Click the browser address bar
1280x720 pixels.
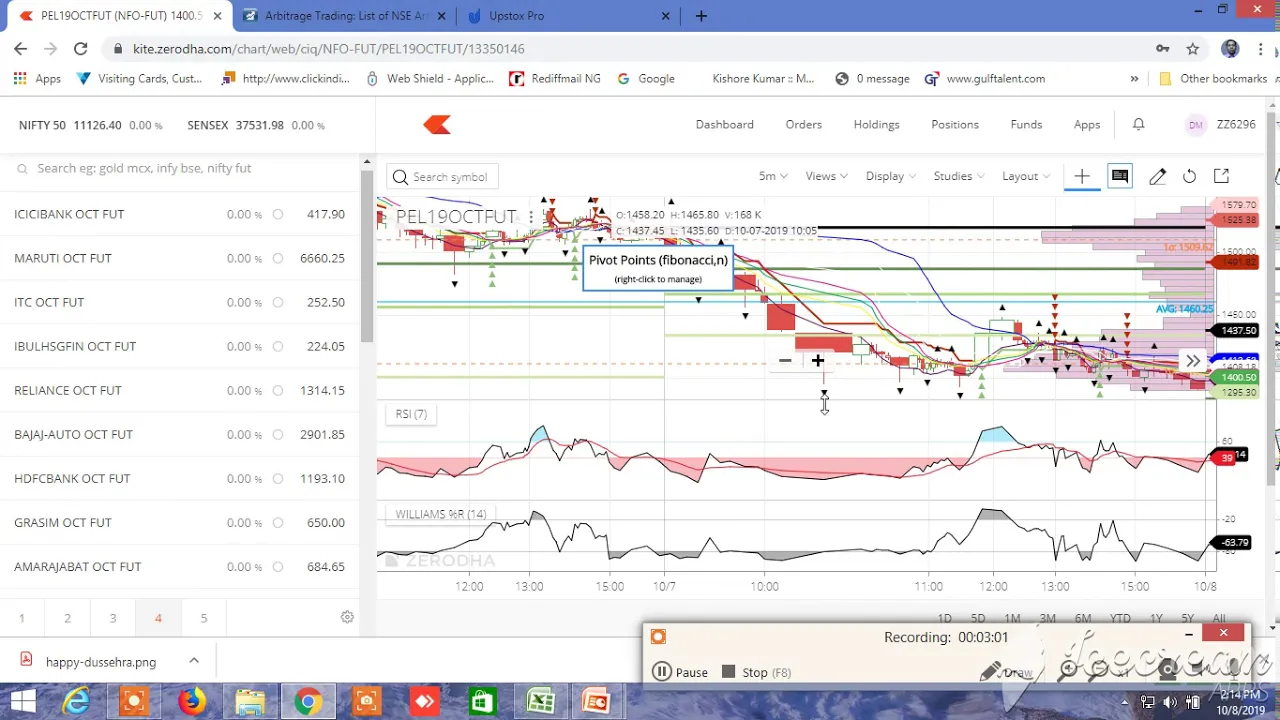(x=630, y=48)
